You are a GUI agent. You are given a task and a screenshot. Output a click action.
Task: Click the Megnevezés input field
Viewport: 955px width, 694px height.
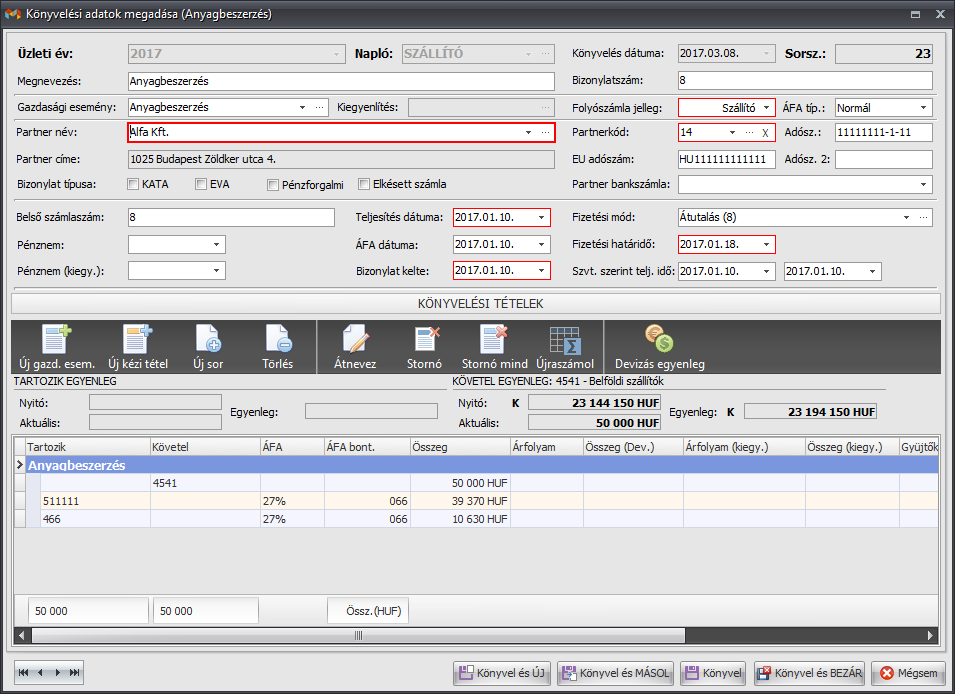pos(340,81)
